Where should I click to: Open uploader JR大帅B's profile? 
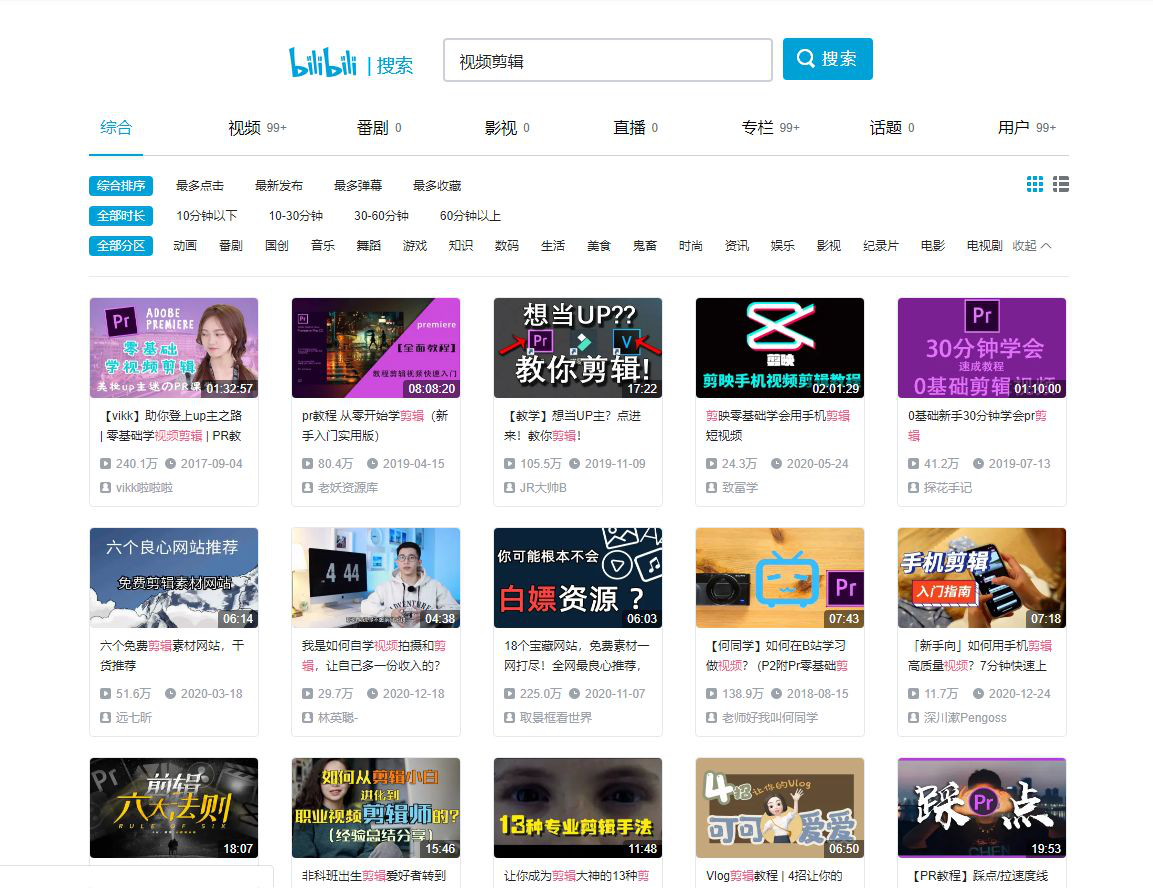click(x=543, y=487)
